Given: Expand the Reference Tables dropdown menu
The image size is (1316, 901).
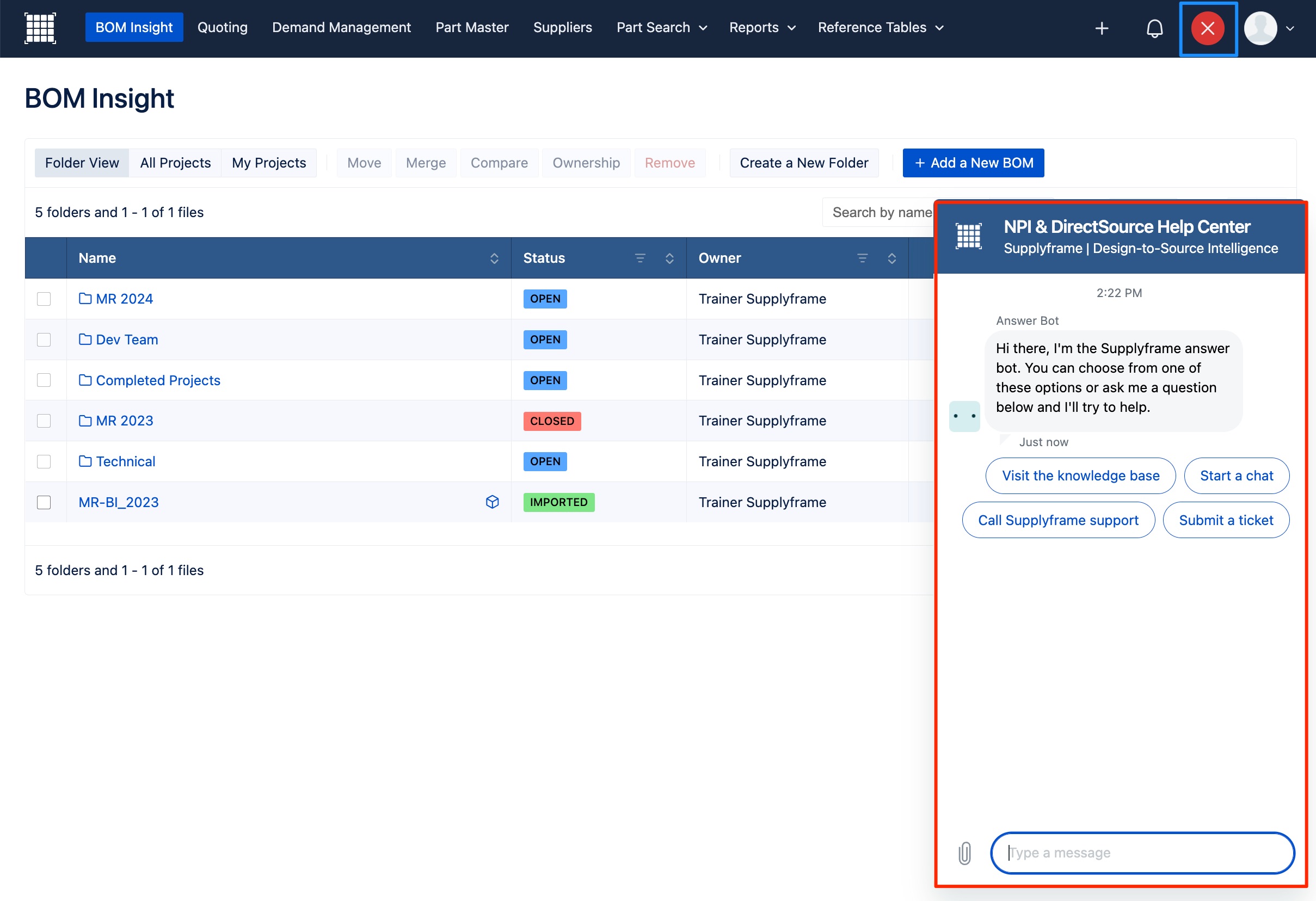Looking at the screenshot, I should 881,28.
